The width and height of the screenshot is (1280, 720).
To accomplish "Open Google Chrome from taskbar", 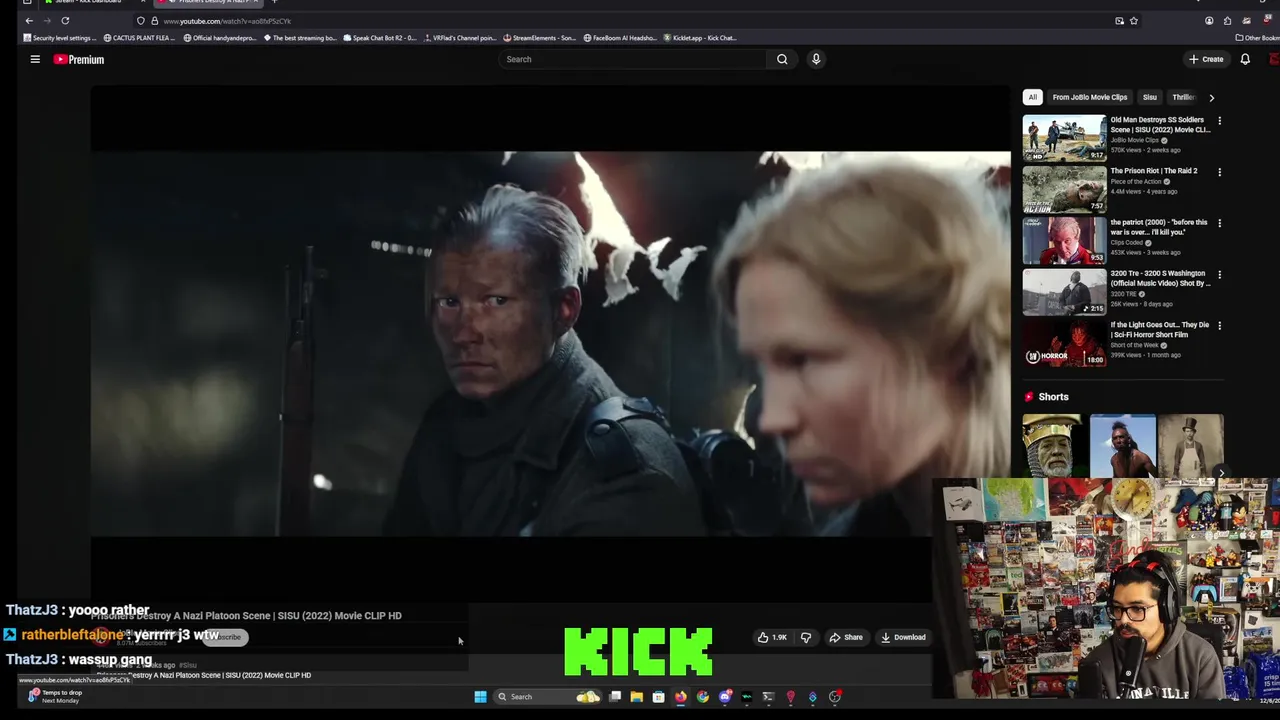I will click(x=703, y=697).
